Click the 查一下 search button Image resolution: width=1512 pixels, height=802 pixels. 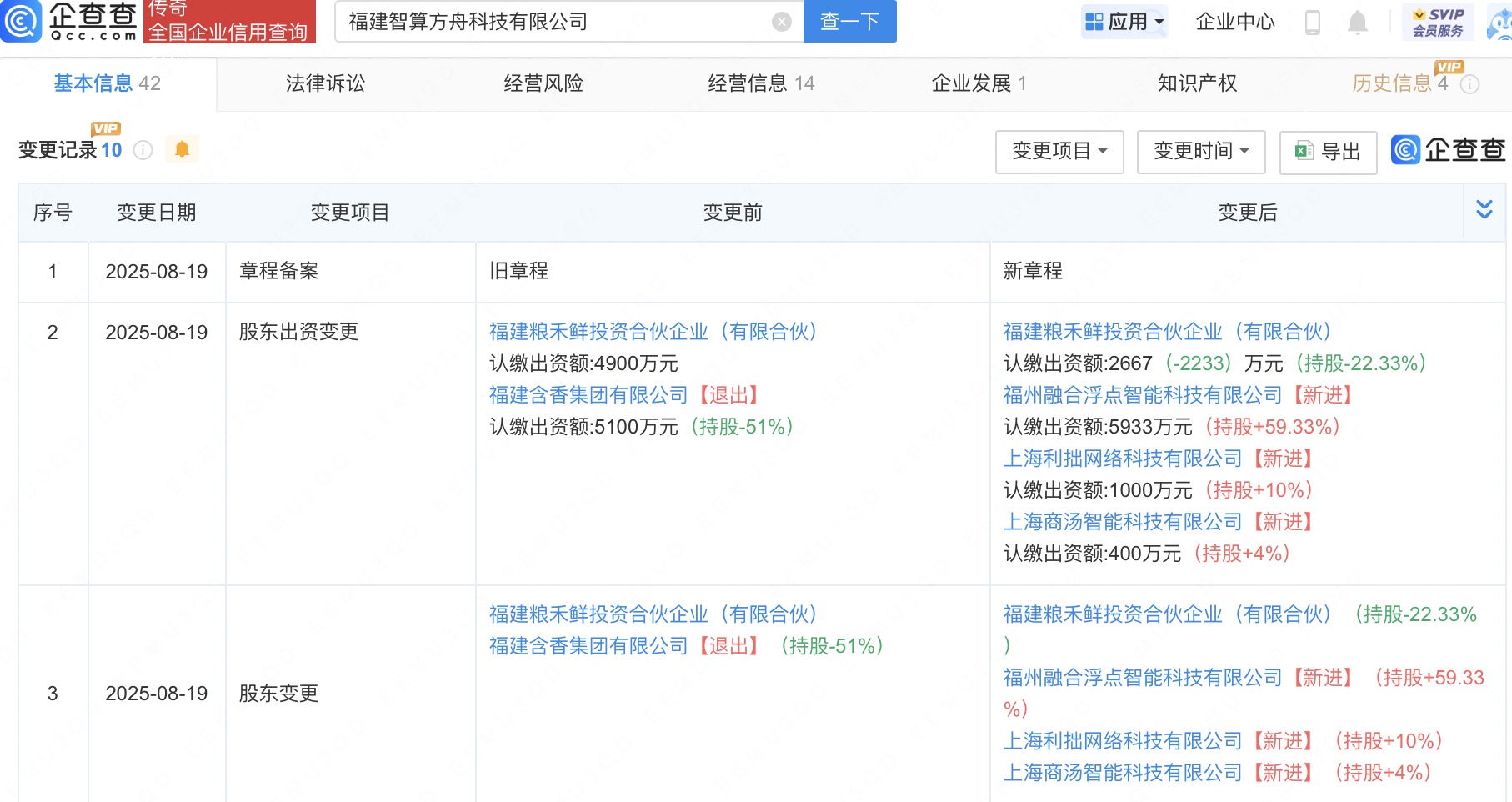coord(849,22)
